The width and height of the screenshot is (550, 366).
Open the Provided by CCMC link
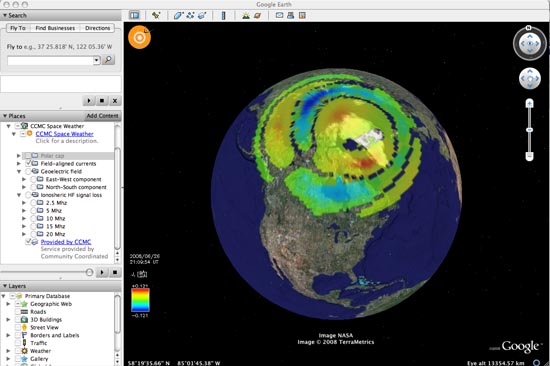tap(66, 242)
